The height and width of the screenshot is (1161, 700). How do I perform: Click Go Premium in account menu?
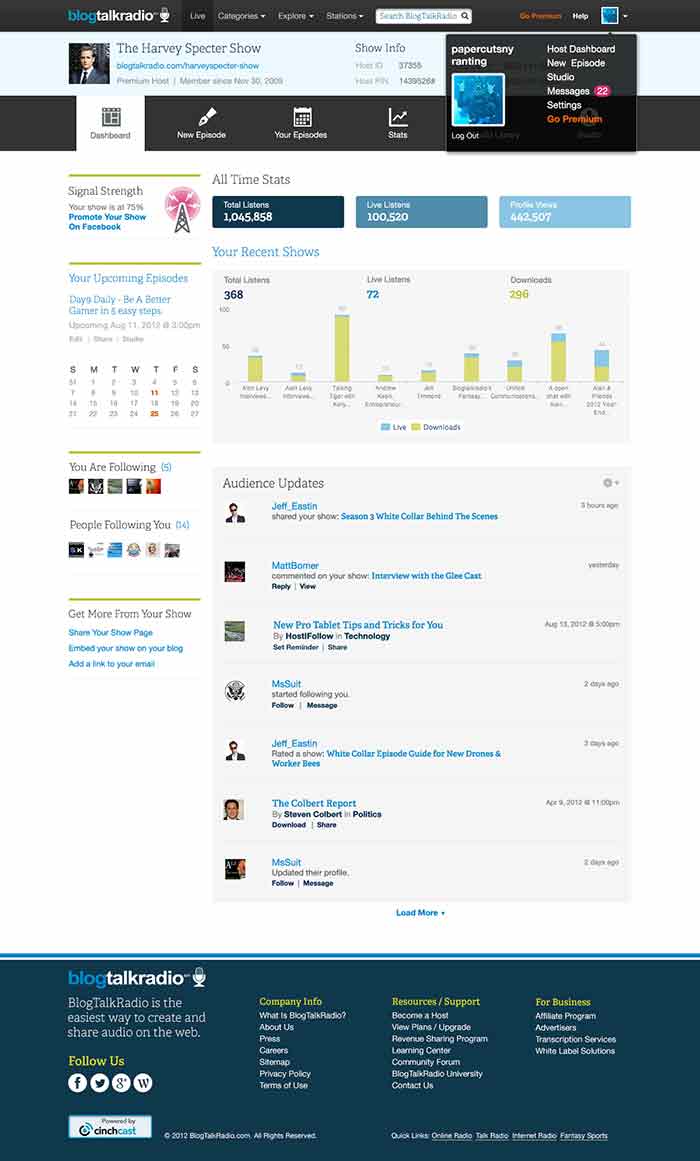tap(574, 119)
